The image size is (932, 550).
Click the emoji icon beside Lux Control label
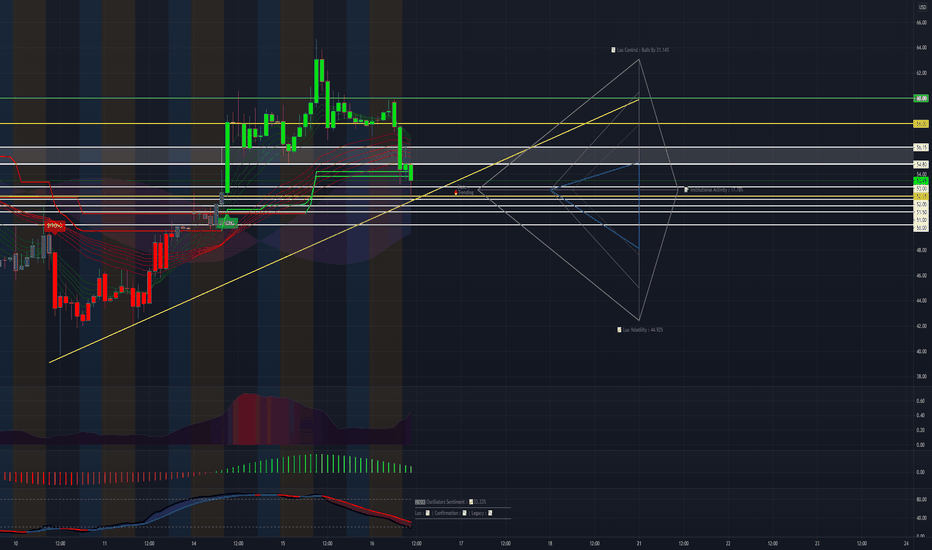tap(613, 50)
